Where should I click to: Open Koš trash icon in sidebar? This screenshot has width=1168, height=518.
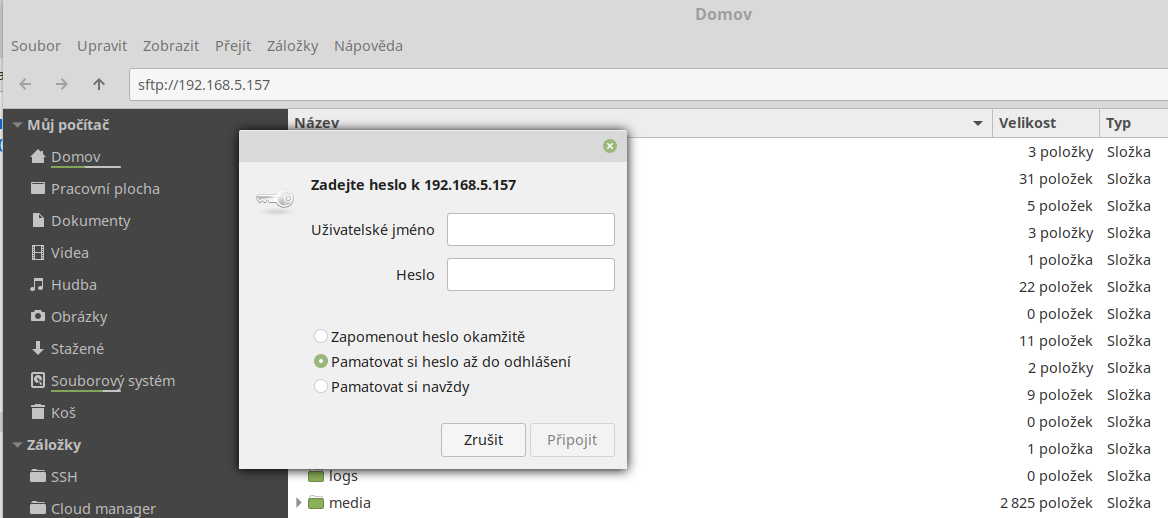(38, 413)
